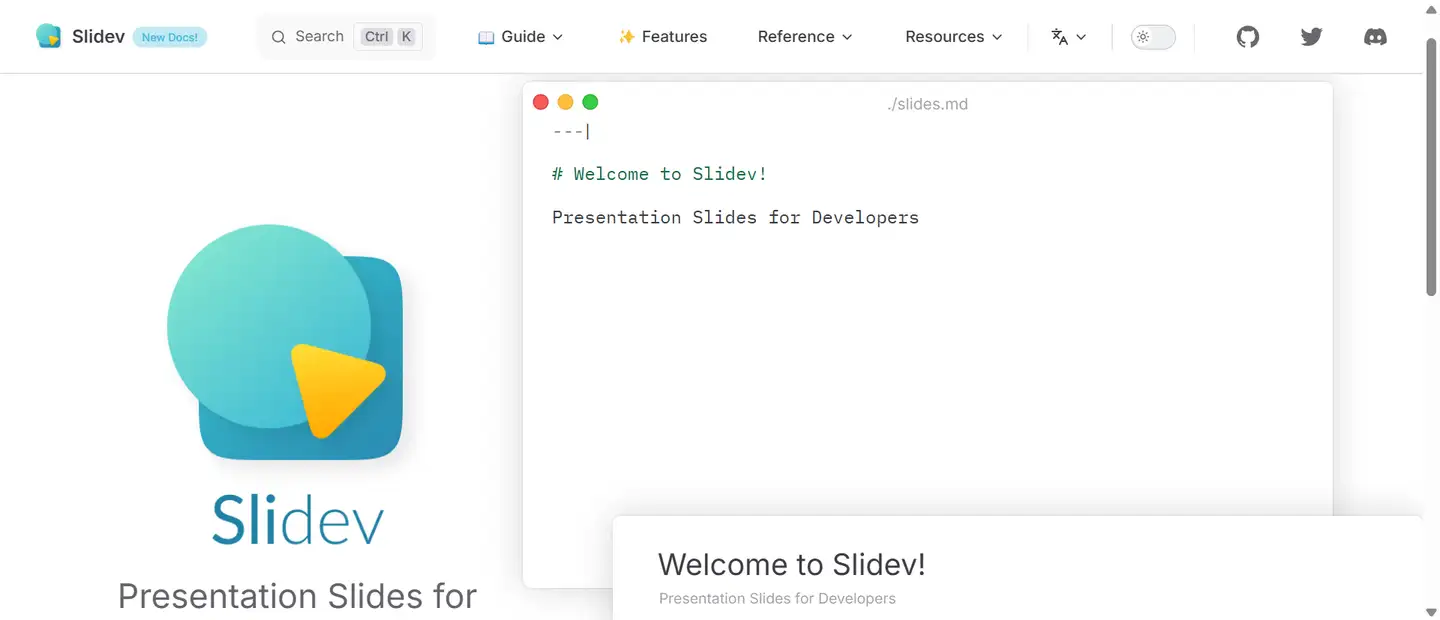The height and width of the screenshot is (620, 1440).
Task: Expand the Guide dropdown menu
Action: [521, 37]
